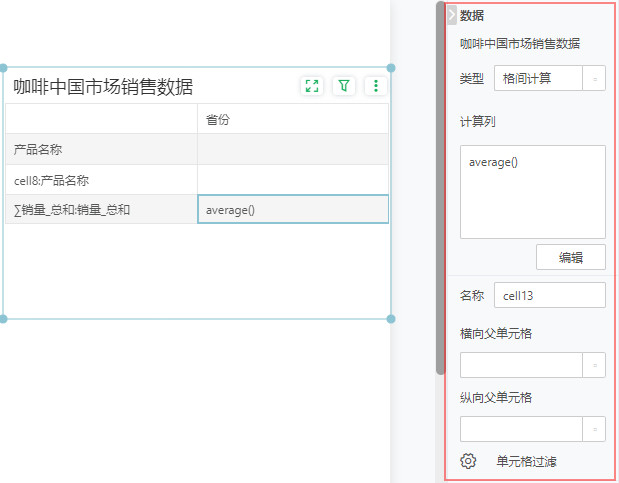The width and height of the screenshot is (619, 483).
Task: Select the 产品名称 header cell
Action: [x=101, y=149]
